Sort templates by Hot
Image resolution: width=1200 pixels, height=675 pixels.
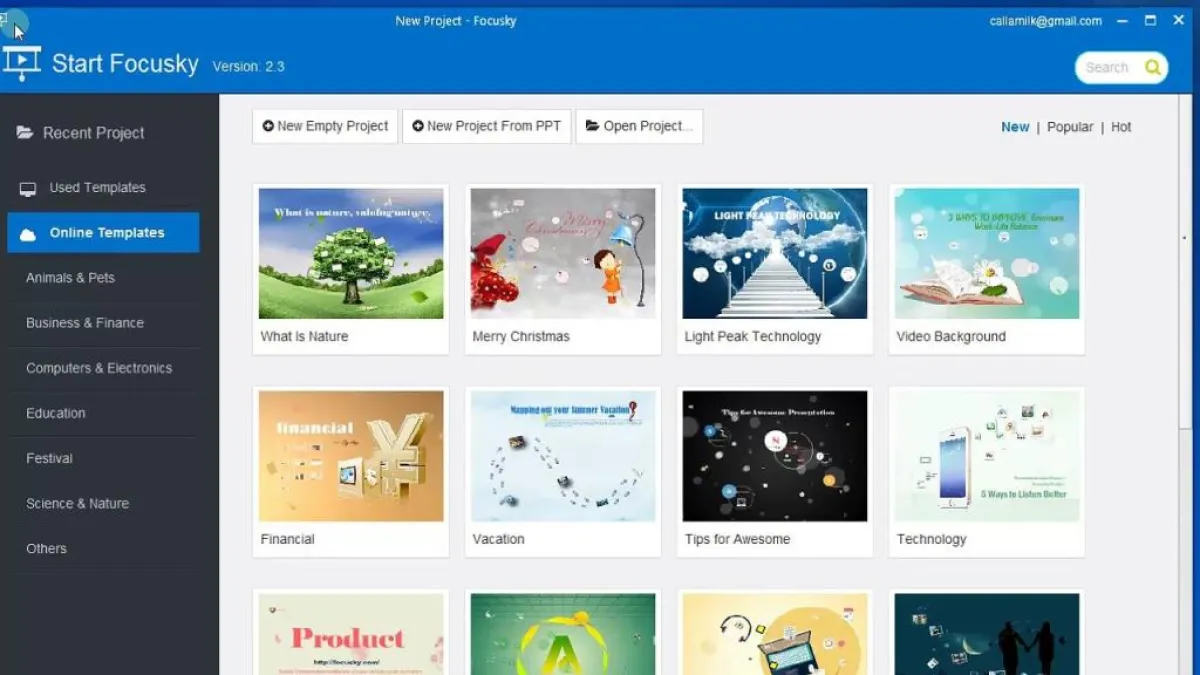pos(1121,127)
